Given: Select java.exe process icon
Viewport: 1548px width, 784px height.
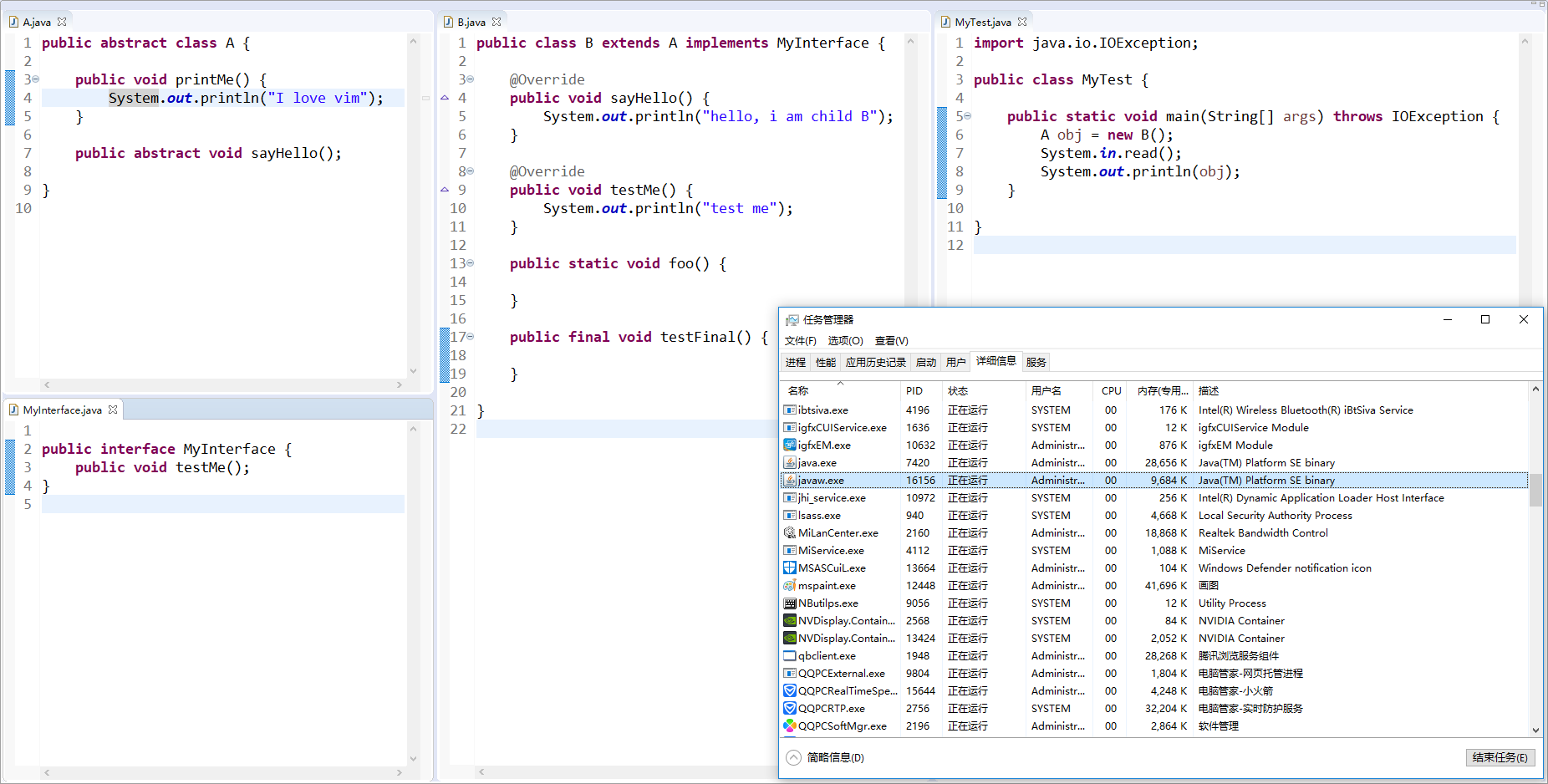Looking at the screenshot, I should pos(790,462).
